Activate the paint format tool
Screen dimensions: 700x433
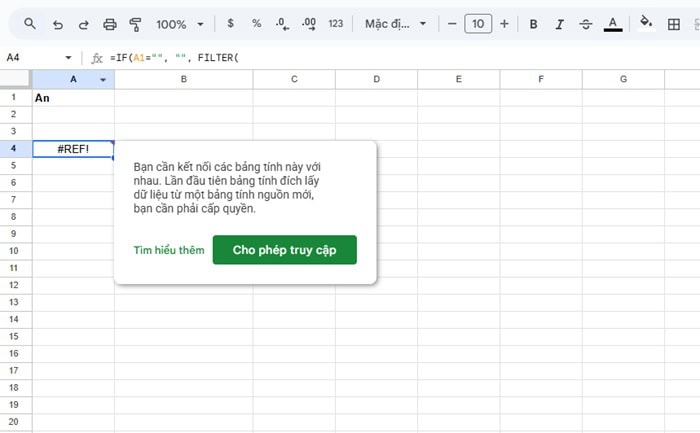136,23
